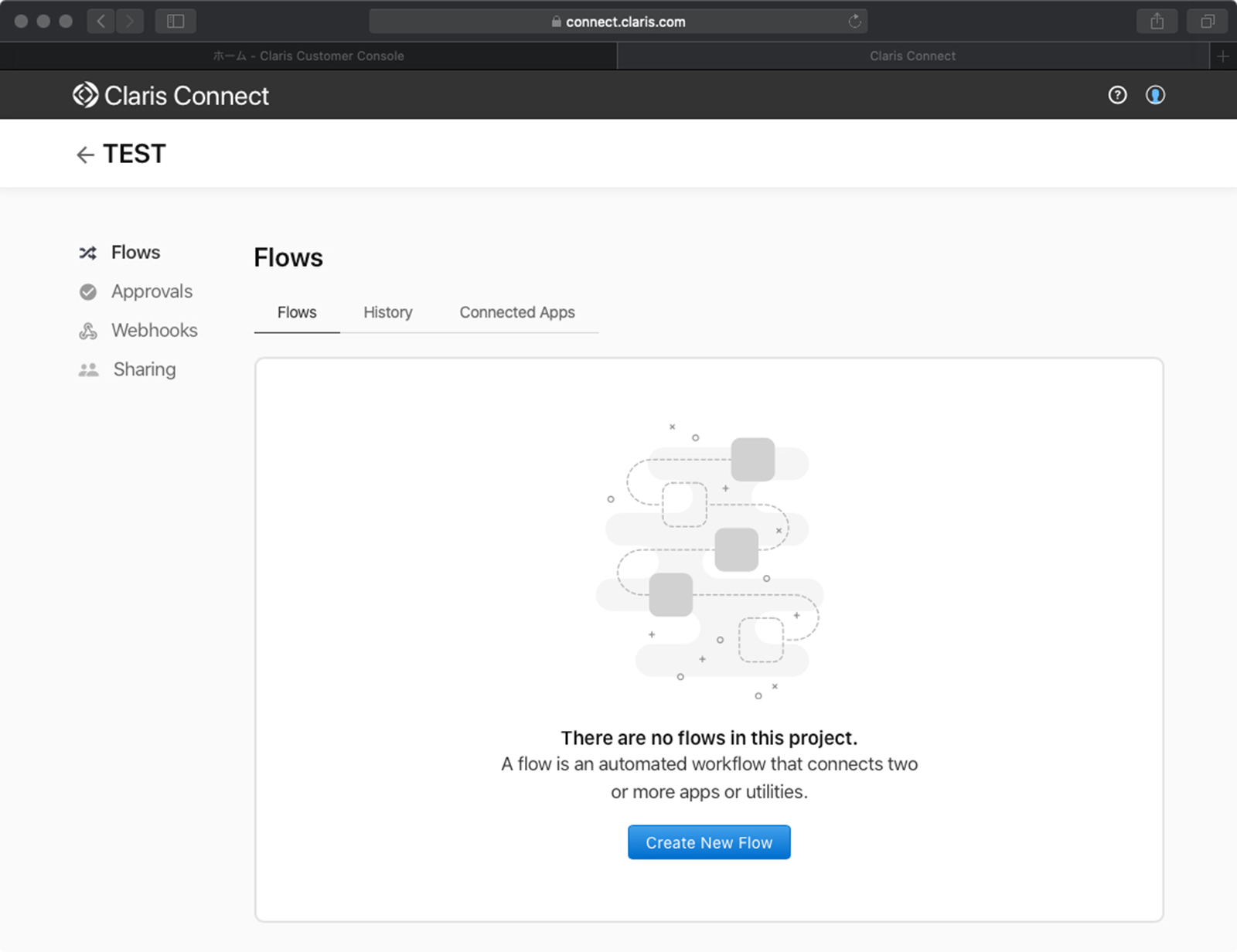Open the help question mark icon

pos(1117,95)
